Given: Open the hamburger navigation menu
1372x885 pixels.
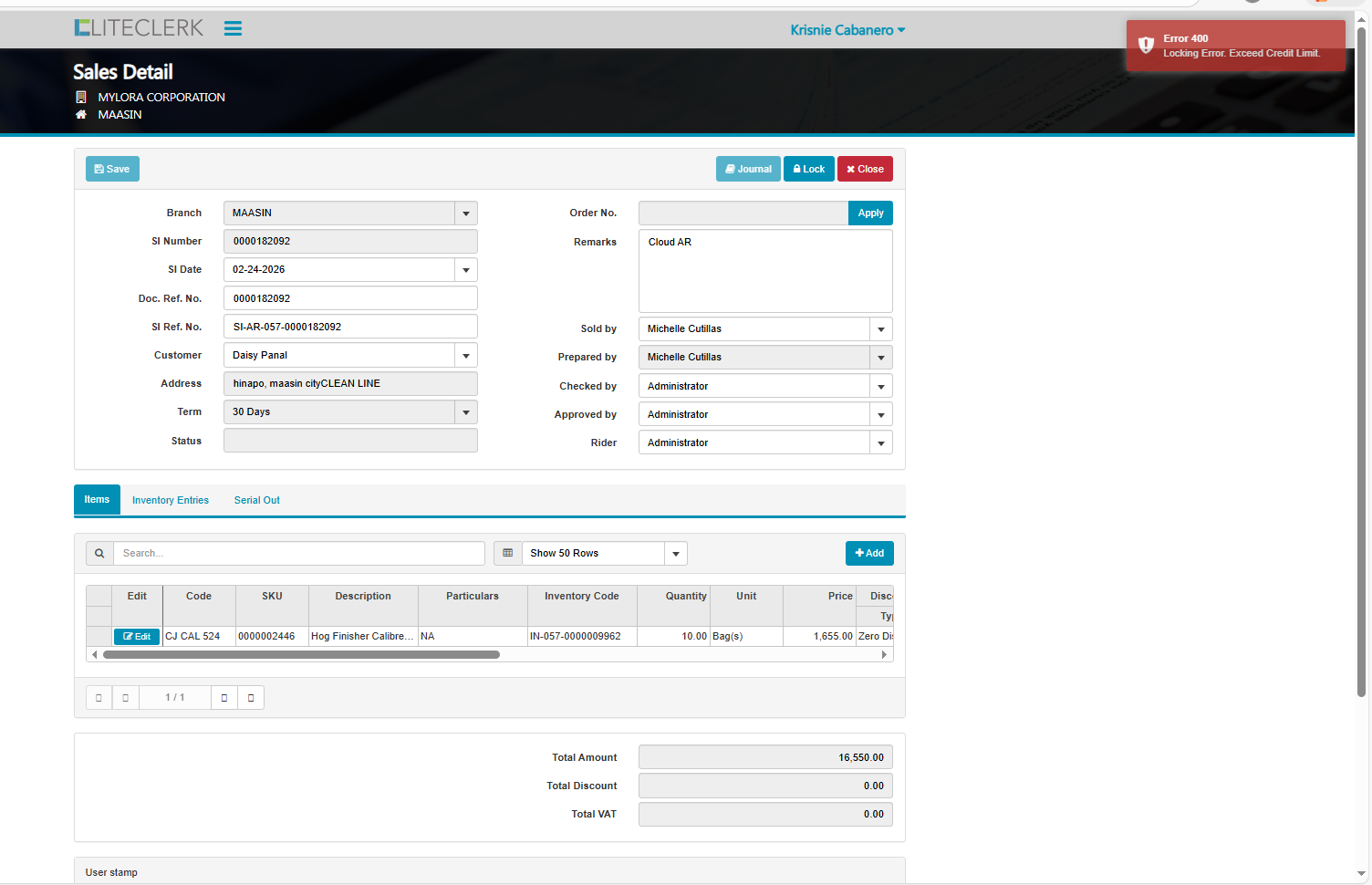Looking at the screenshot, I should click(233, 28).
